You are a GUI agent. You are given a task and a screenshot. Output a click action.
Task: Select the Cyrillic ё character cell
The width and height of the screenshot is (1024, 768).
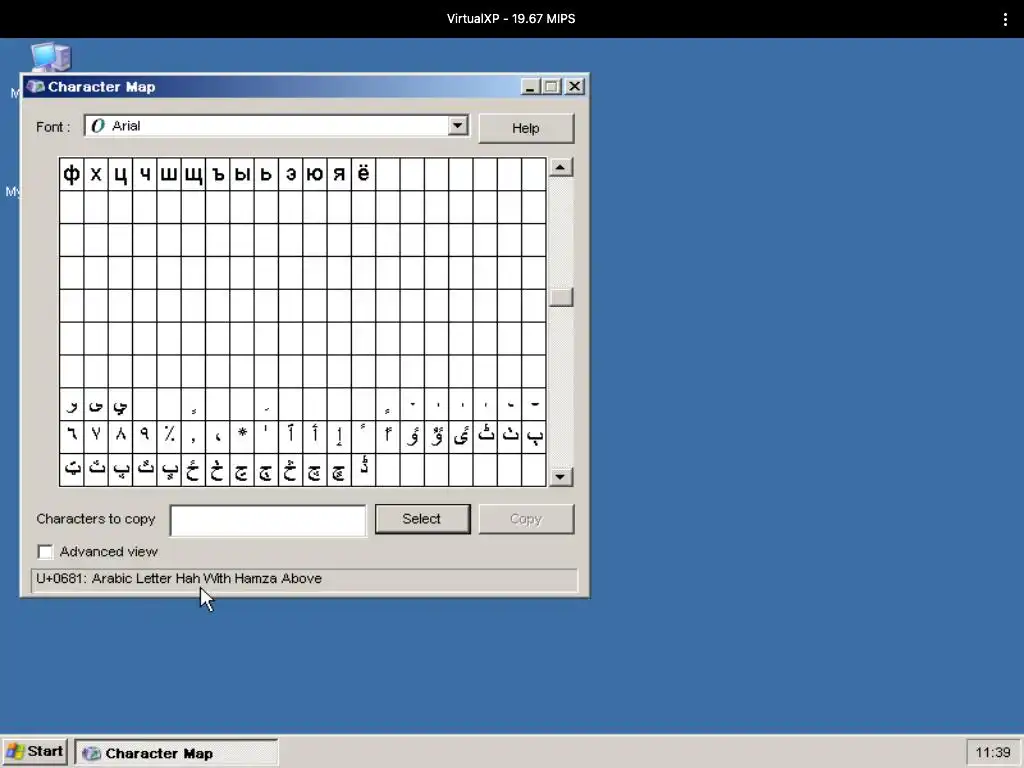pyautogui.click(x=363, y=174)
